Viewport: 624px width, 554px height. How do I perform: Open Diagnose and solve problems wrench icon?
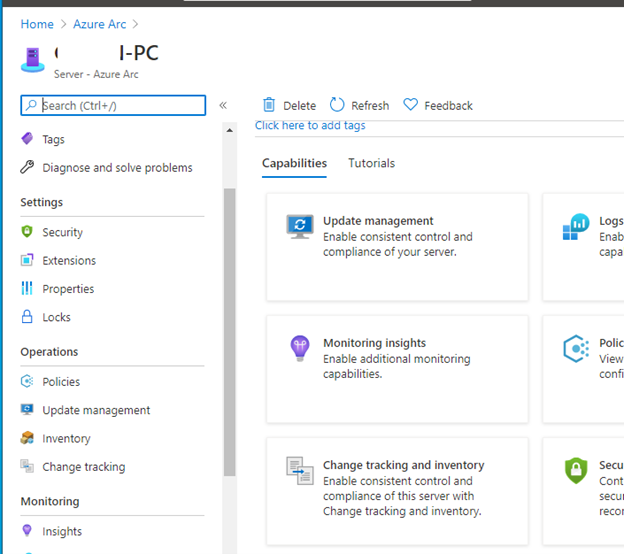click(27, 167)
